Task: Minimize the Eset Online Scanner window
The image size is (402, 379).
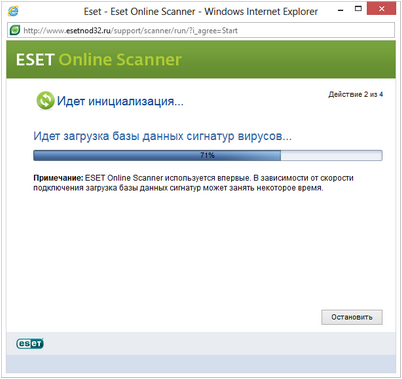Action: [x=340, y=11]
